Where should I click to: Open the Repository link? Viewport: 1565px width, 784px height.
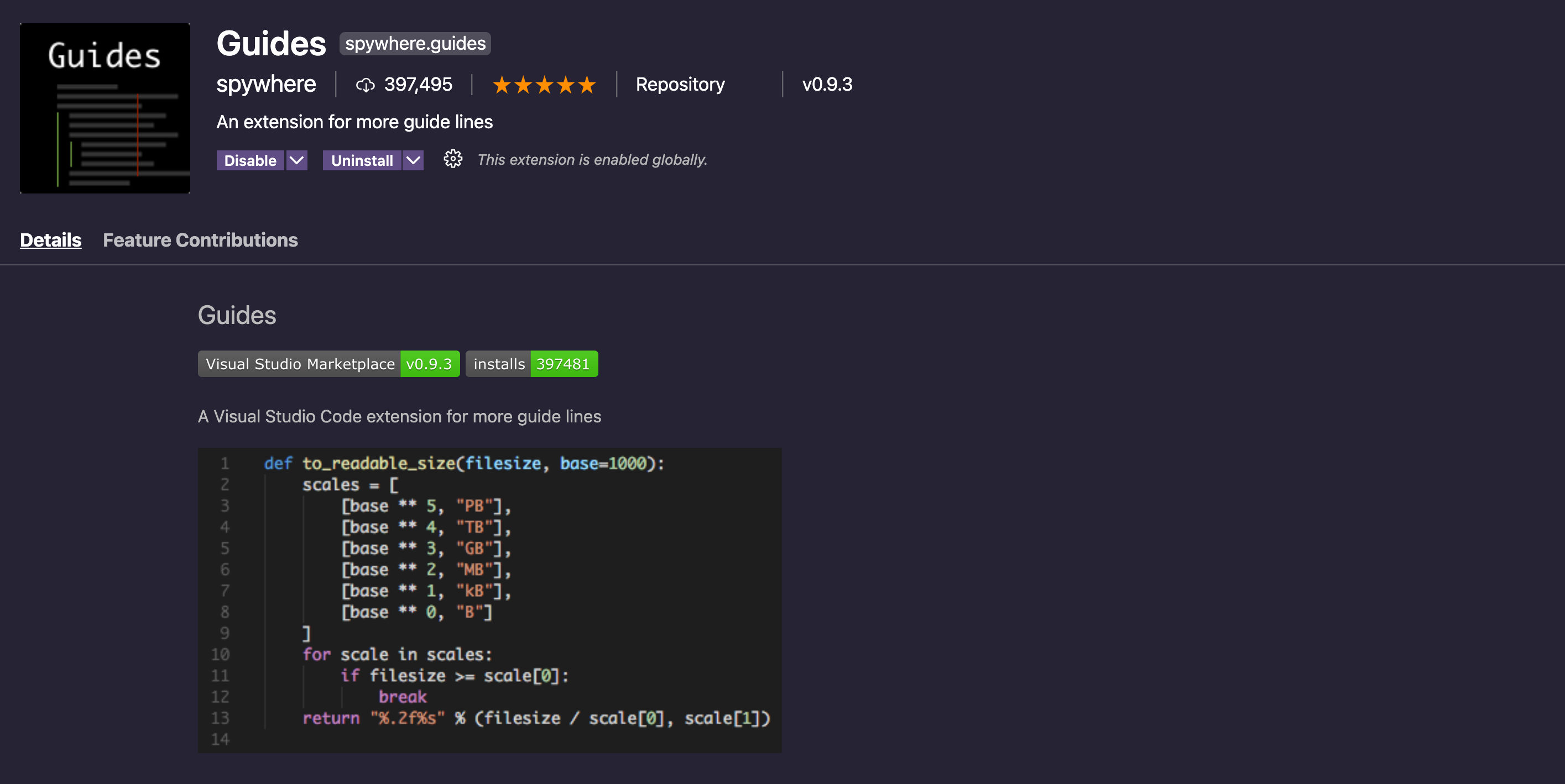[x=680, y=84]
